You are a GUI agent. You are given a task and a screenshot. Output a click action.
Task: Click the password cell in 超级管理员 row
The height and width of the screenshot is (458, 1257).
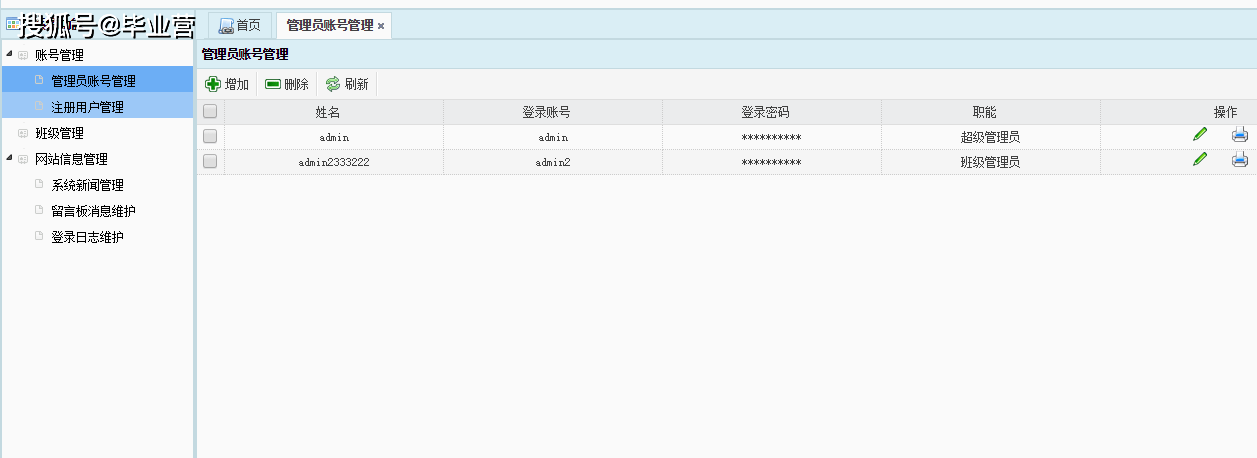pos(771,137)
